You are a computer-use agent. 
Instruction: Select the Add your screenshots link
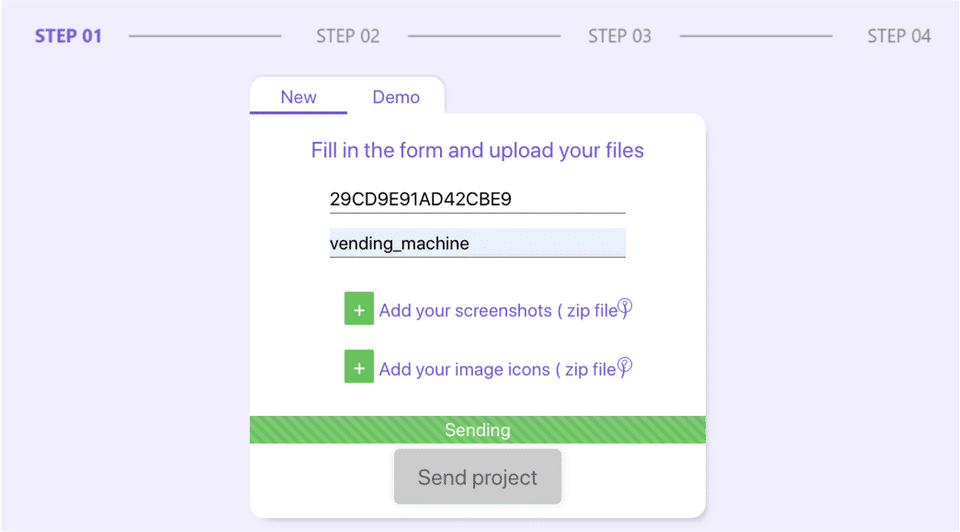click(x=498, y=310)
